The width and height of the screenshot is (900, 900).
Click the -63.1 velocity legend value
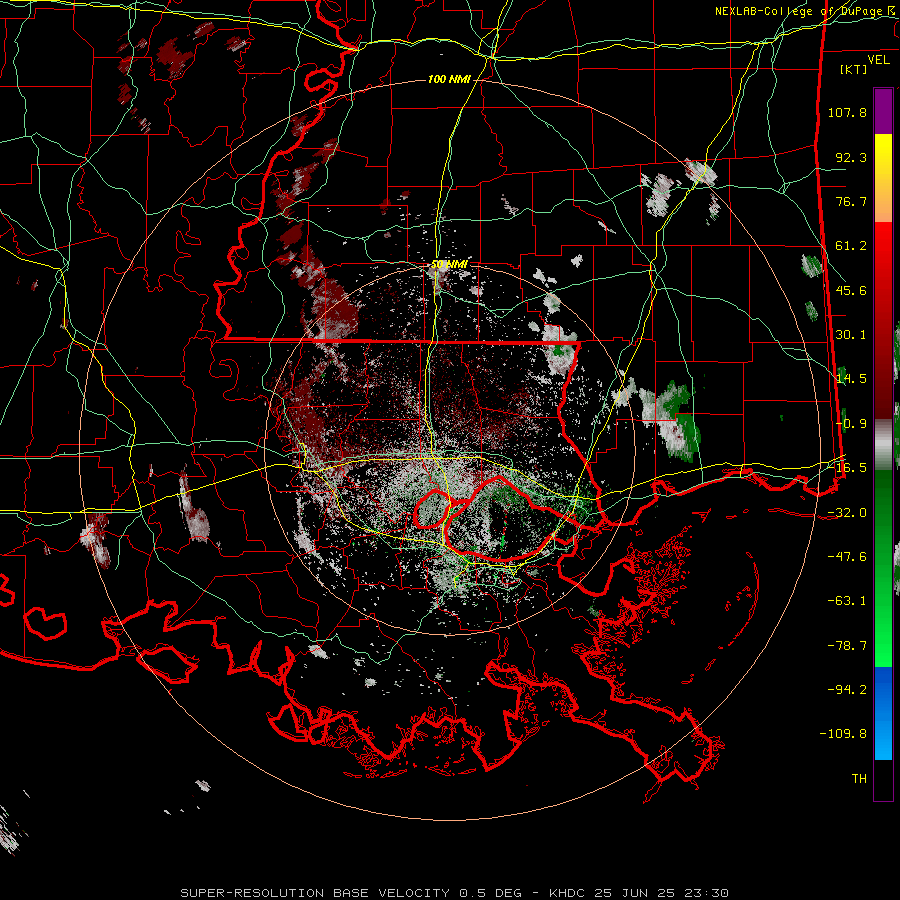click(847, 601)
